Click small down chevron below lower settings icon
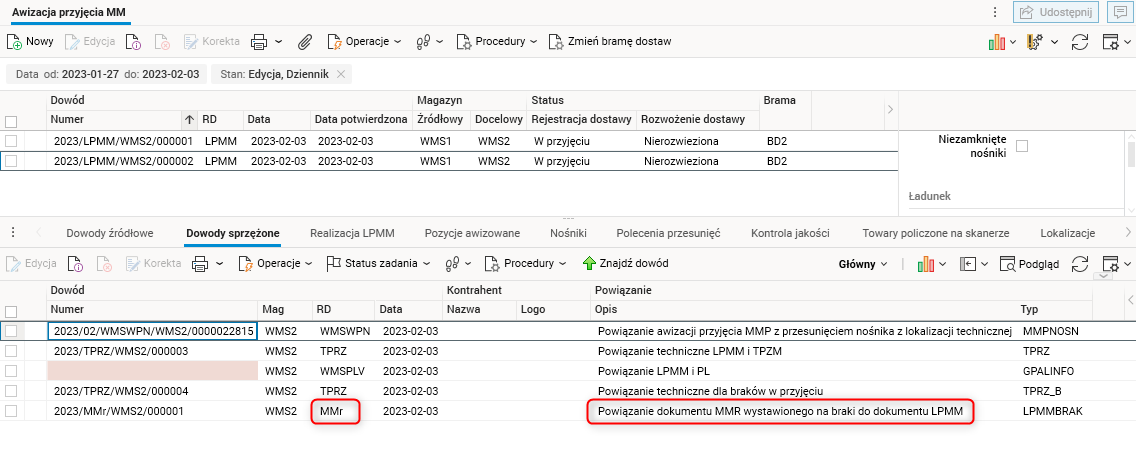 (1103, 276)
